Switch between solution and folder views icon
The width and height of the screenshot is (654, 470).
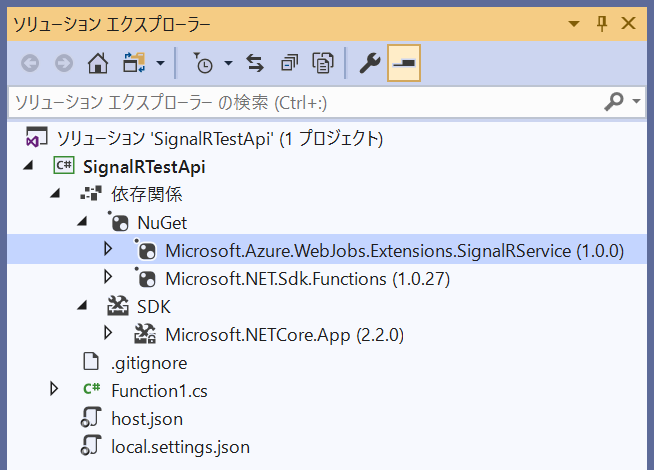(x=134, y=63)
